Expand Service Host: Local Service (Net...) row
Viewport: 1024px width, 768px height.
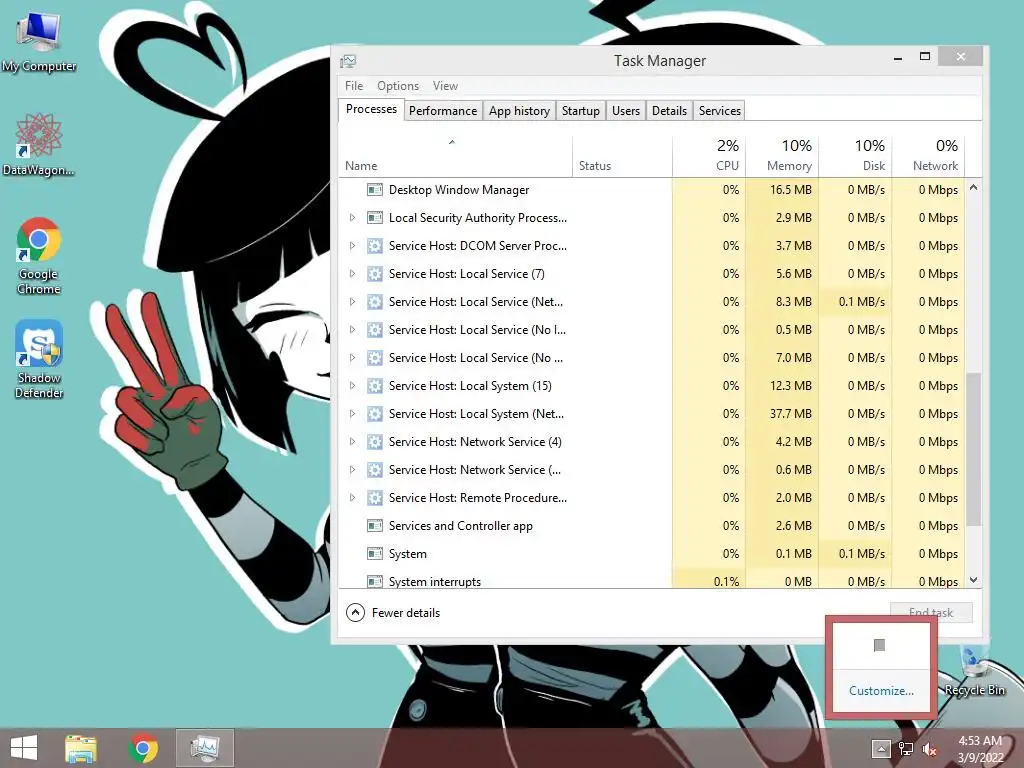click(353, 302)
